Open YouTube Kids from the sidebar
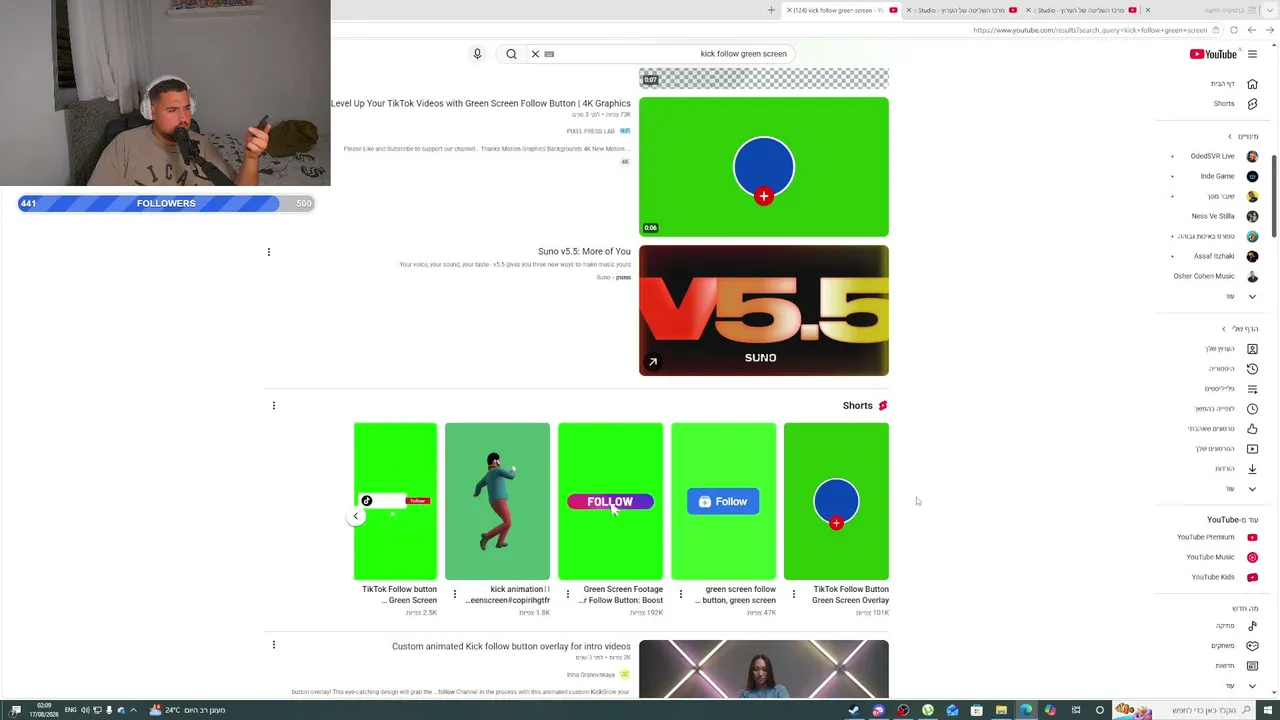 click(1224, 577)
